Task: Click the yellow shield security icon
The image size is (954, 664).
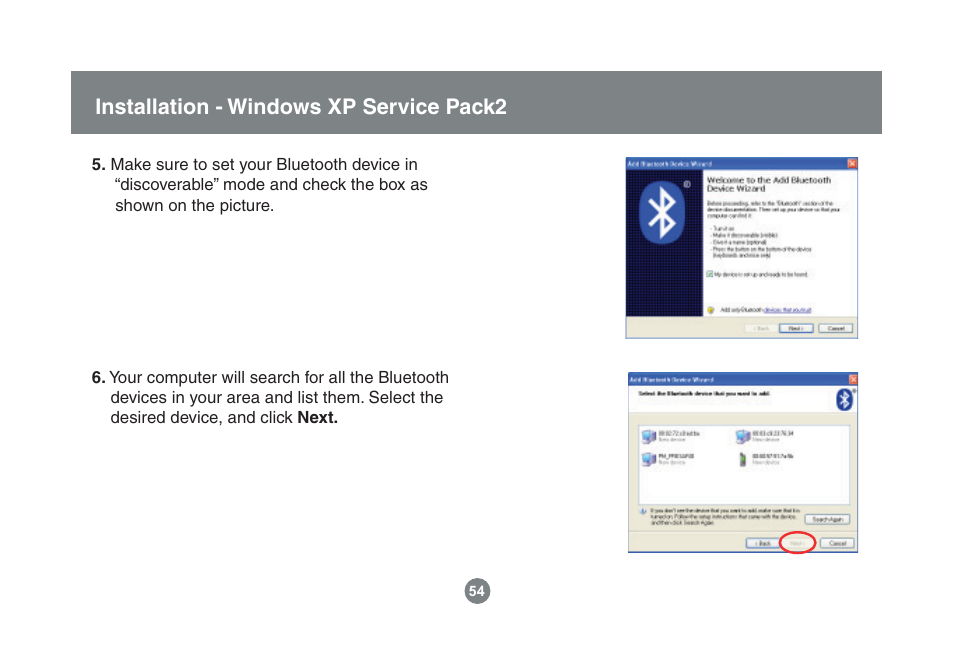Action: click(710, 310)
